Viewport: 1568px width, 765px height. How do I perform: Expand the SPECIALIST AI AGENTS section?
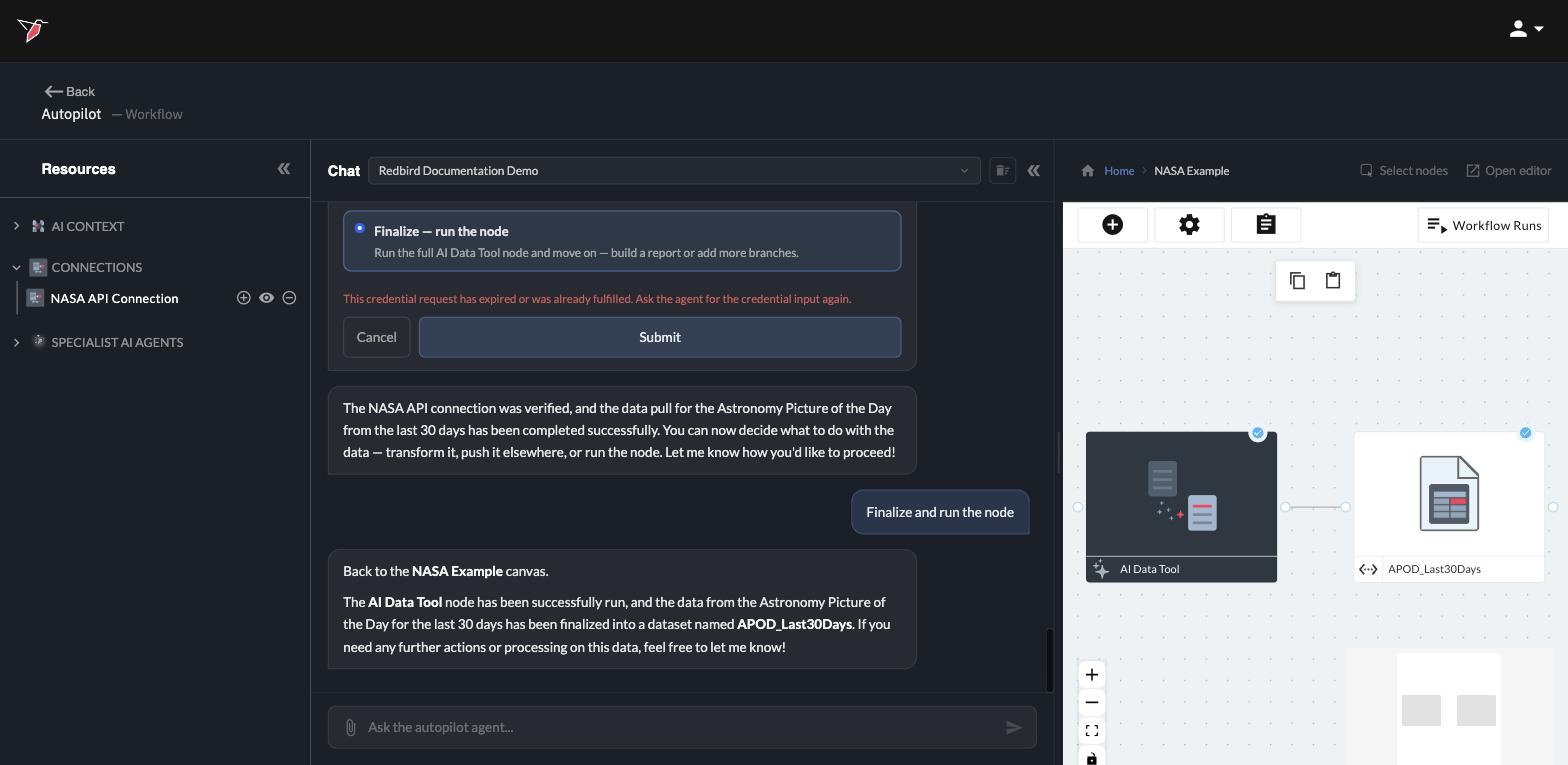(16, 342)
